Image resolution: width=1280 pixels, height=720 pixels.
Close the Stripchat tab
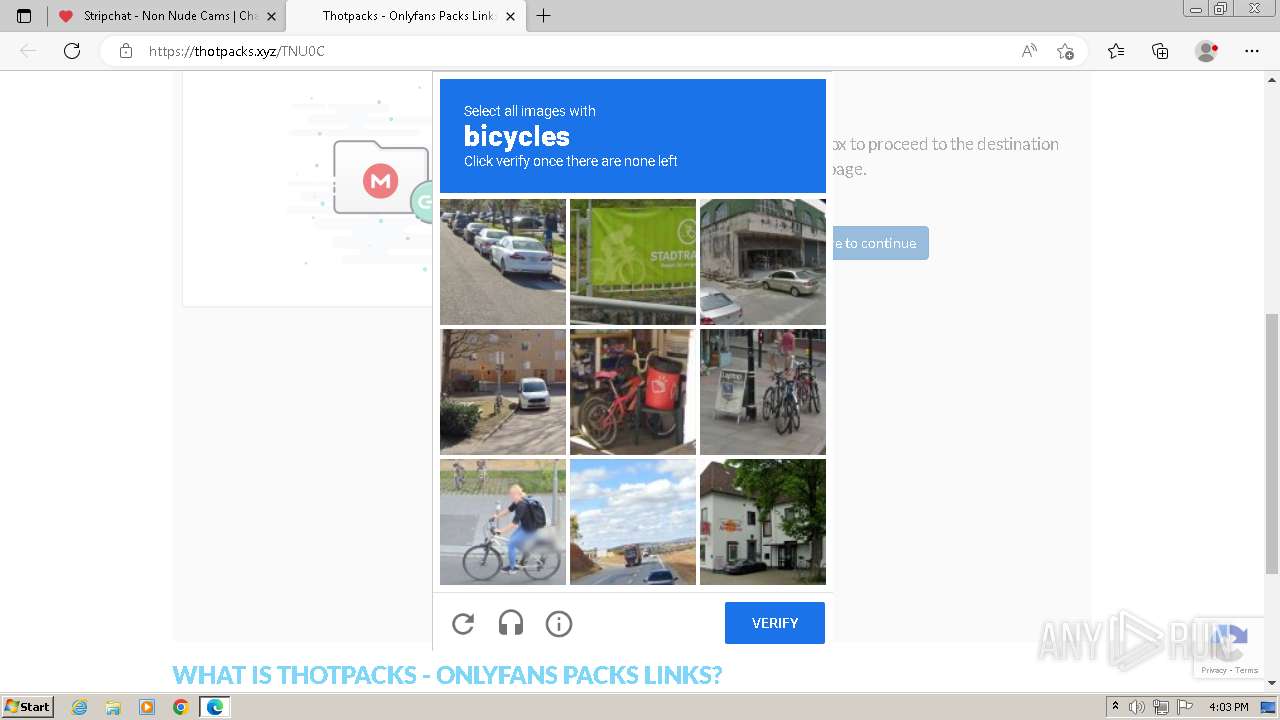[271, 16]
